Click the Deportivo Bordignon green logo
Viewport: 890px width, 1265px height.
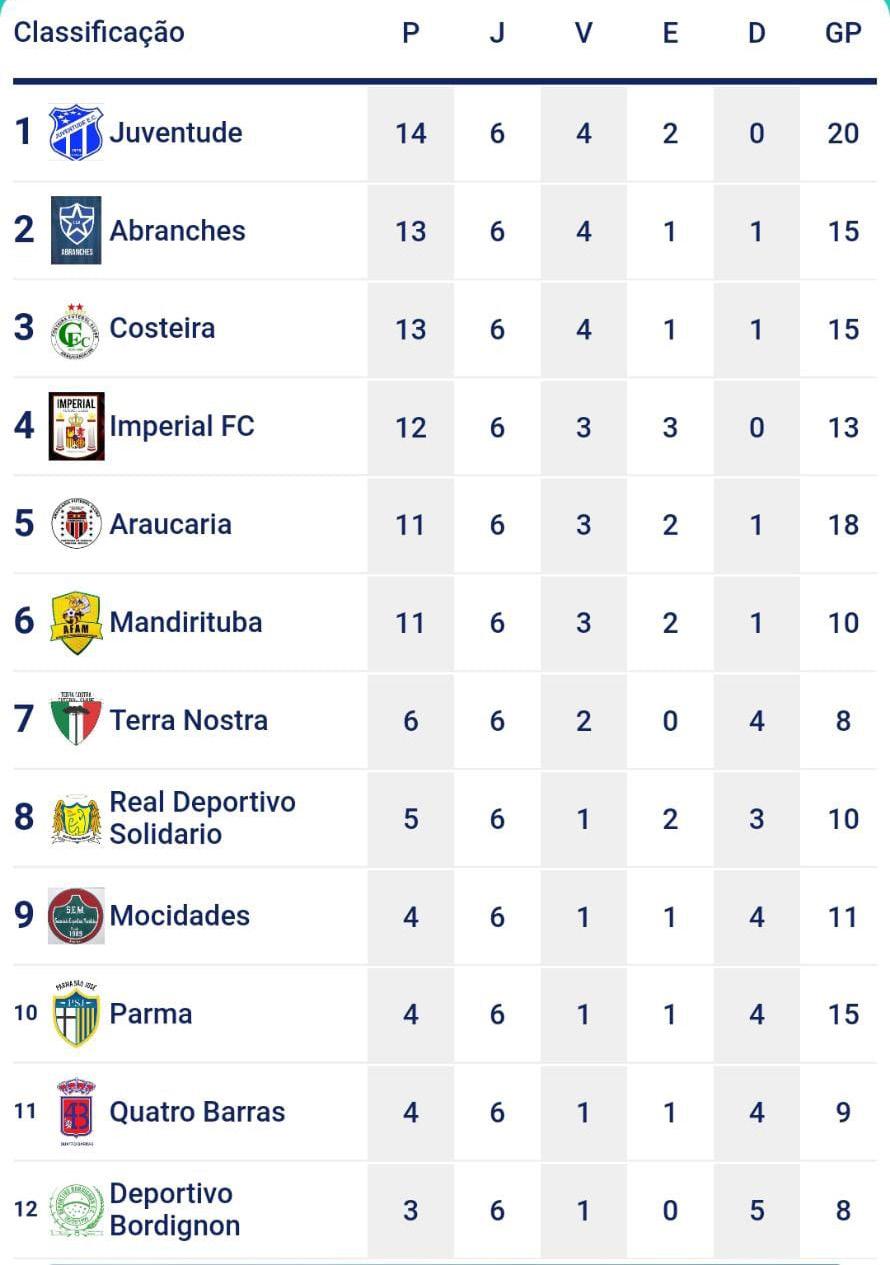tap(76, 1210)
